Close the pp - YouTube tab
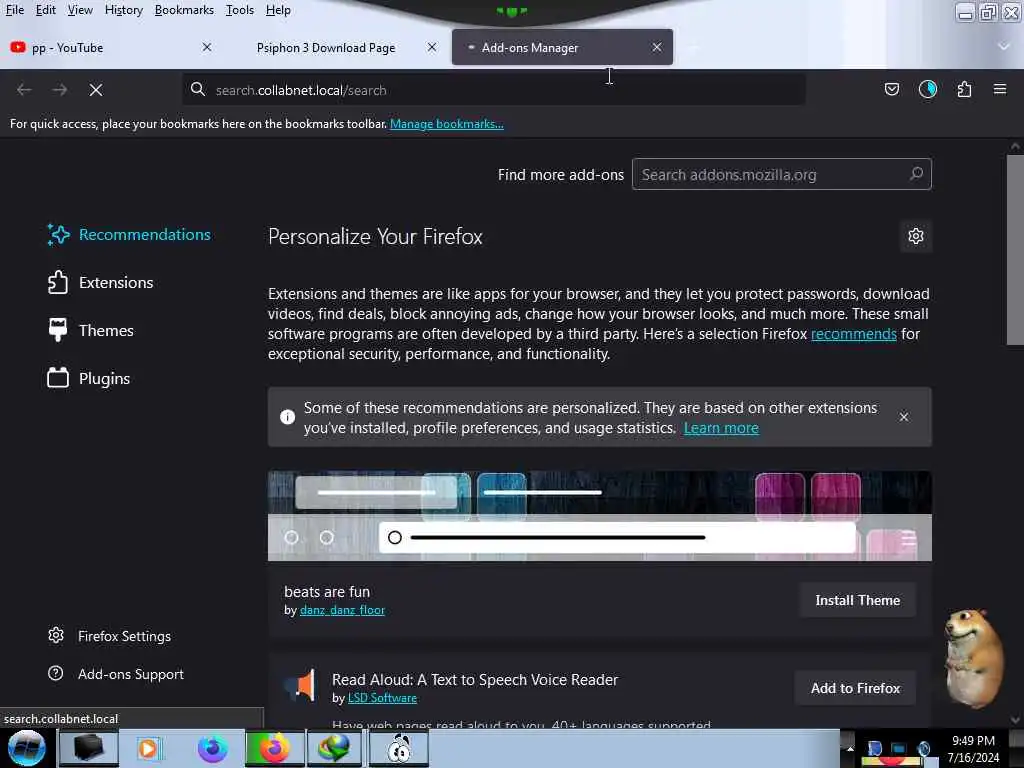This screenshot has height=768, width=1024. (x=207, y=47)
